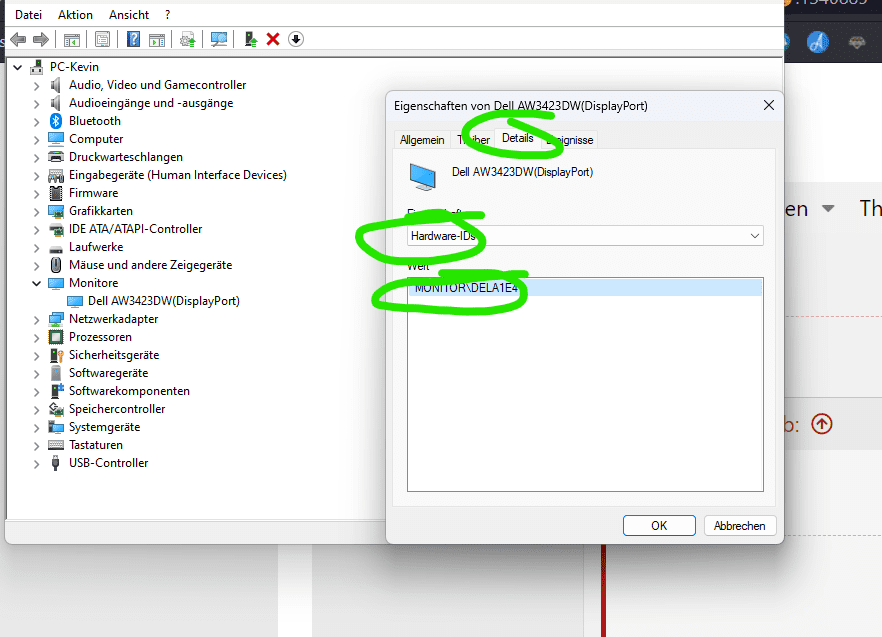The image size is (882, 637).
Task: Expand Audio, Video und Gamecontroller
Action: coord(37,86)
